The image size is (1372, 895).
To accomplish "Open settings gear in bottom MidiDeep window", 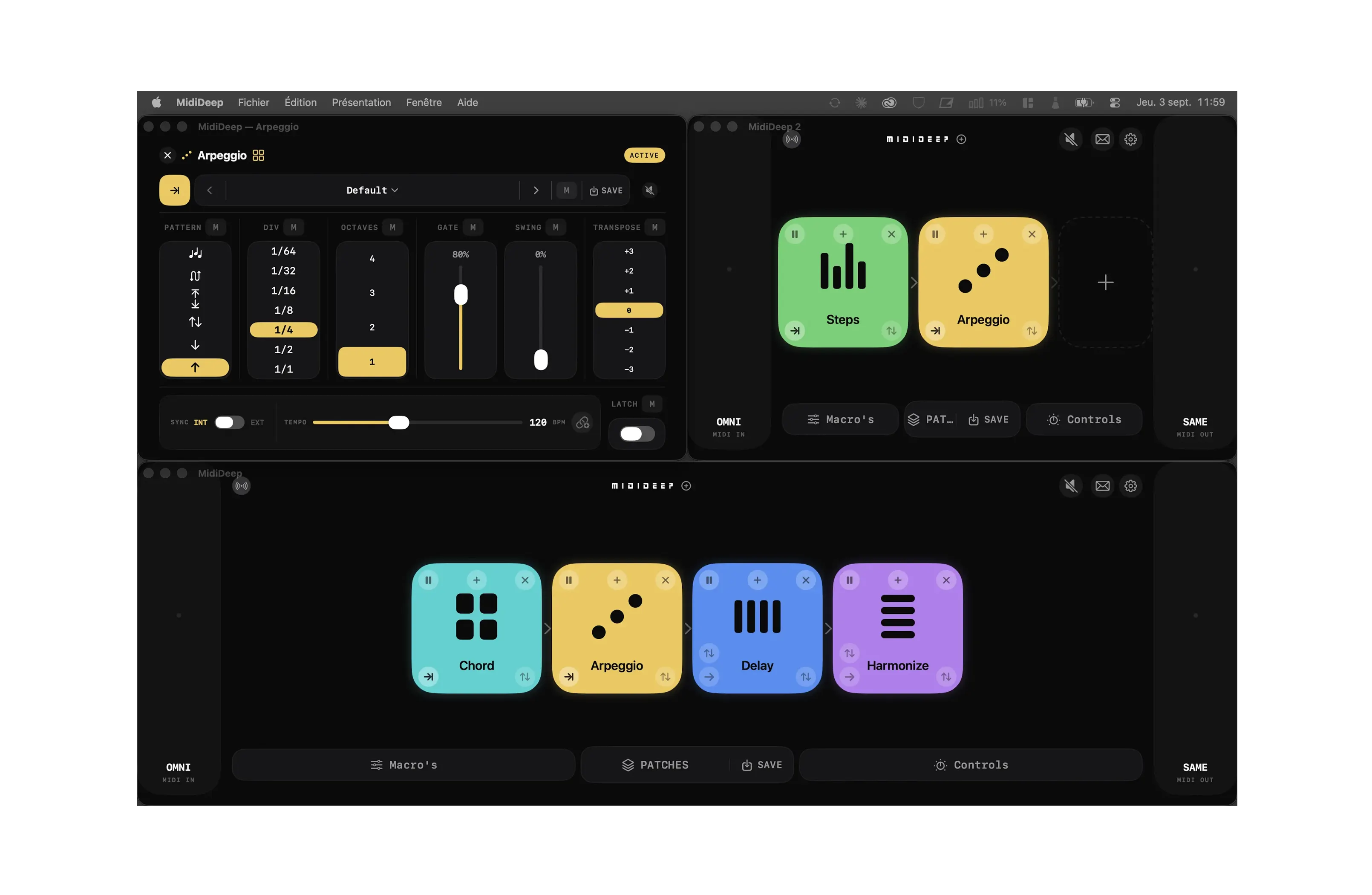I will (1130, 486).
